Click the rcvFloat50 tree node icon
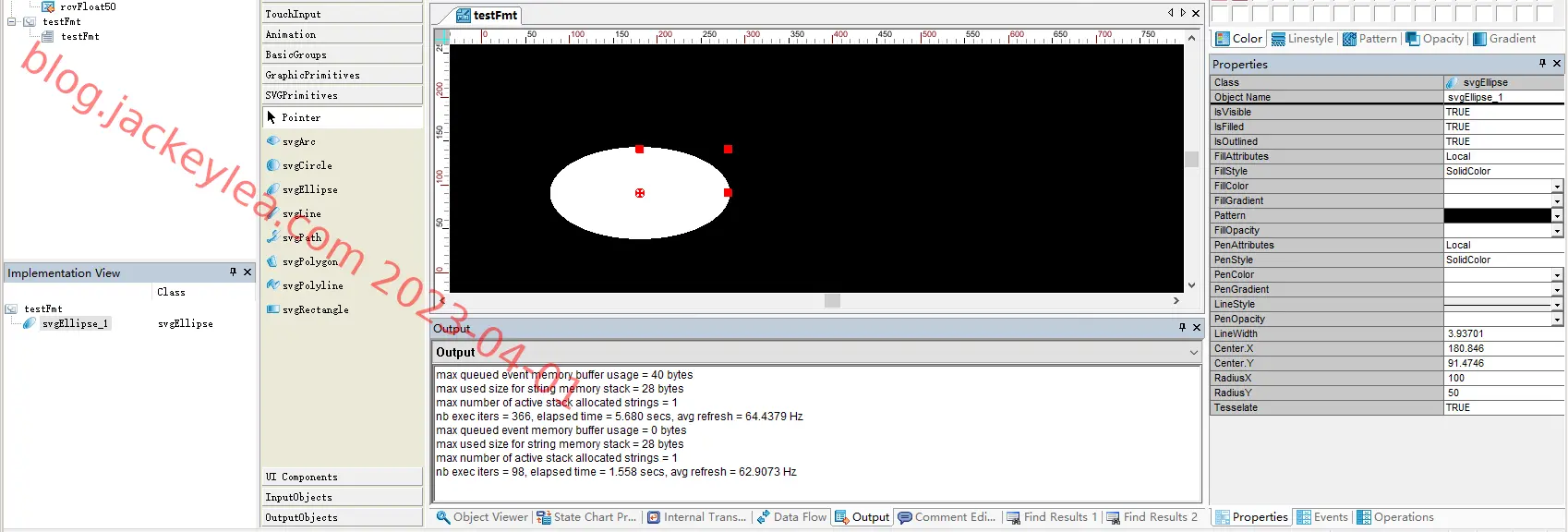The width and height of the screenshot is (1568, 532). (x=48, y=6)
